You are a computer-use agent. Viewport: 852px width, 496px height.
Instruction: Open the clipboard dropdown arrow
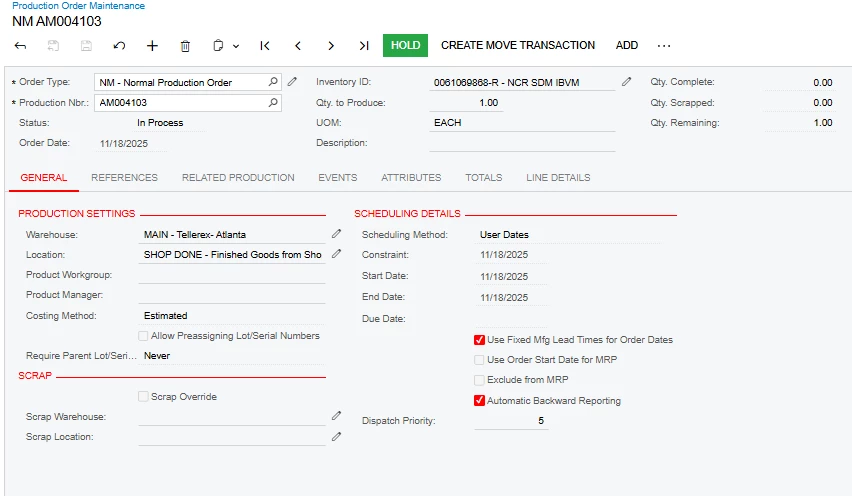pos(236,46)
